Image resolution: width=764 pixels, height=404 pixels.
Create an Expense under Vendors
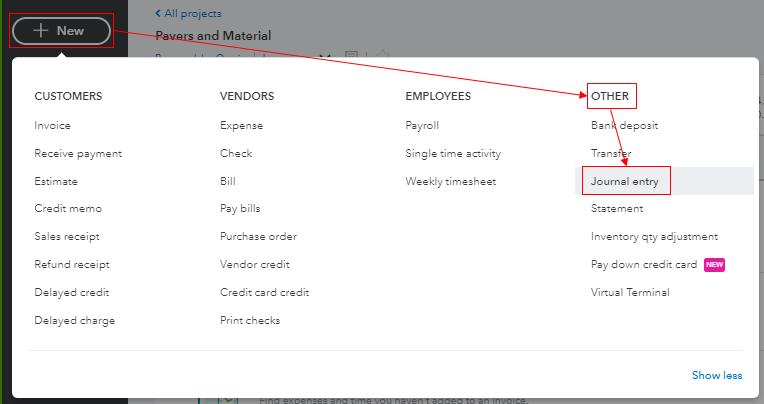[x=241, y=125]
